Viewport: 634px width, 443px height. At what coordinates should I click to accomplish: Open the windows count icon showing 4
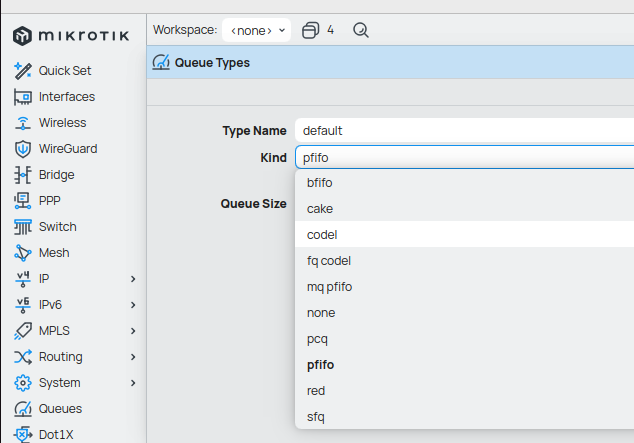pyautogui.click(x=310, y=30)
